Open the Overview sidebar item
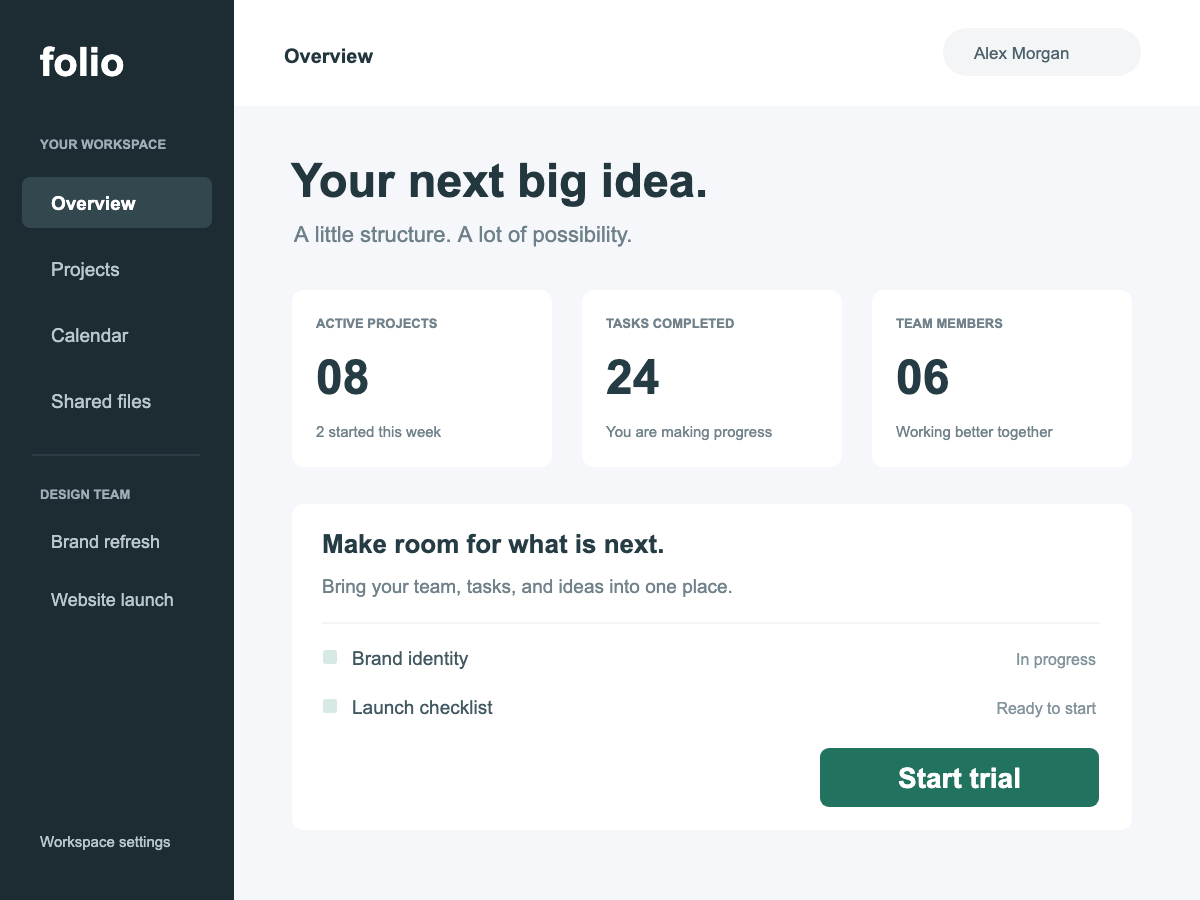This screenshot has width=1200, height=900. (x=117, y=203)
